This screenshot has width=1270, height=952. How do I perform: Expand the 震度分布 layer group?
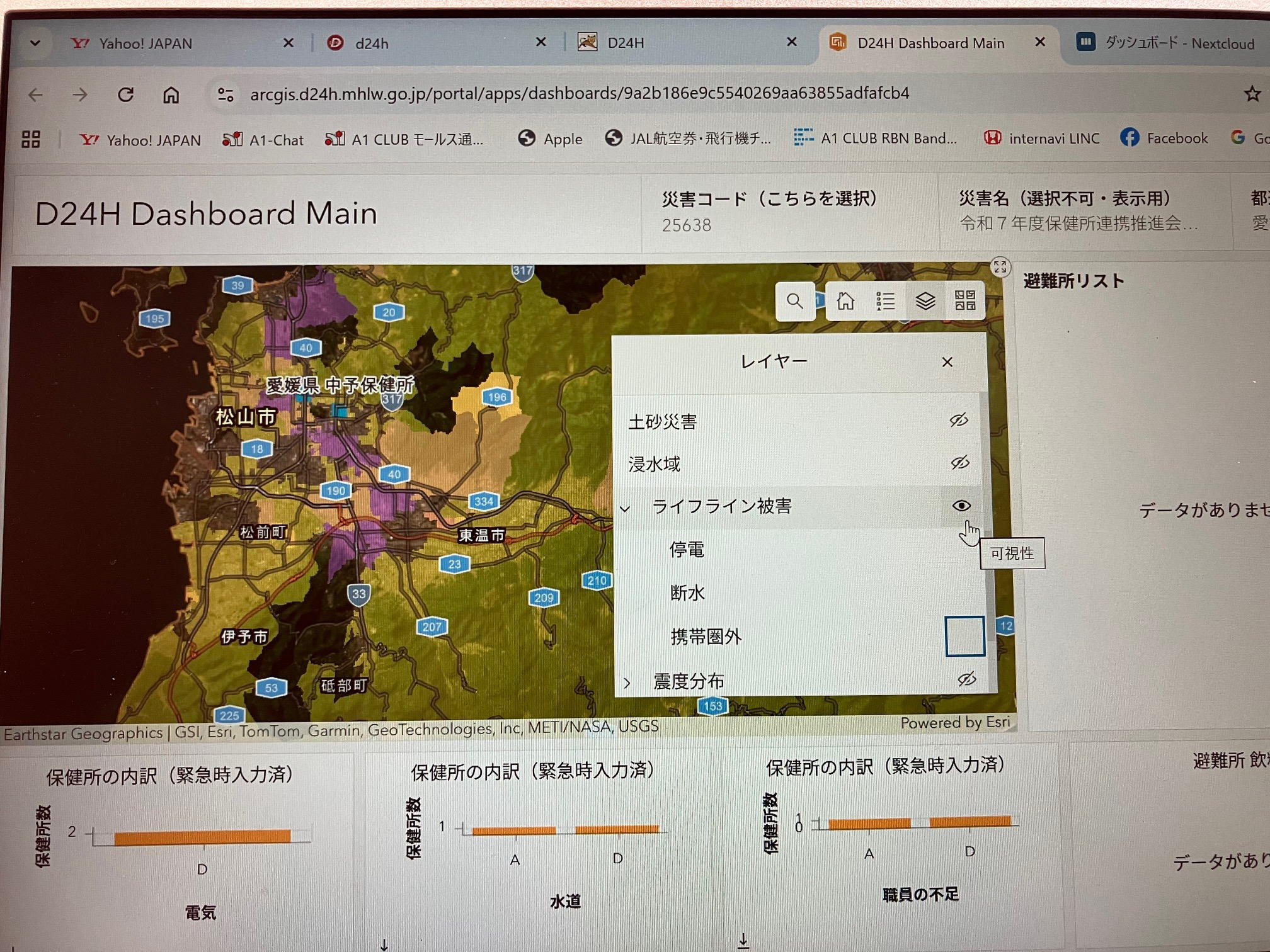coord(627,683)
